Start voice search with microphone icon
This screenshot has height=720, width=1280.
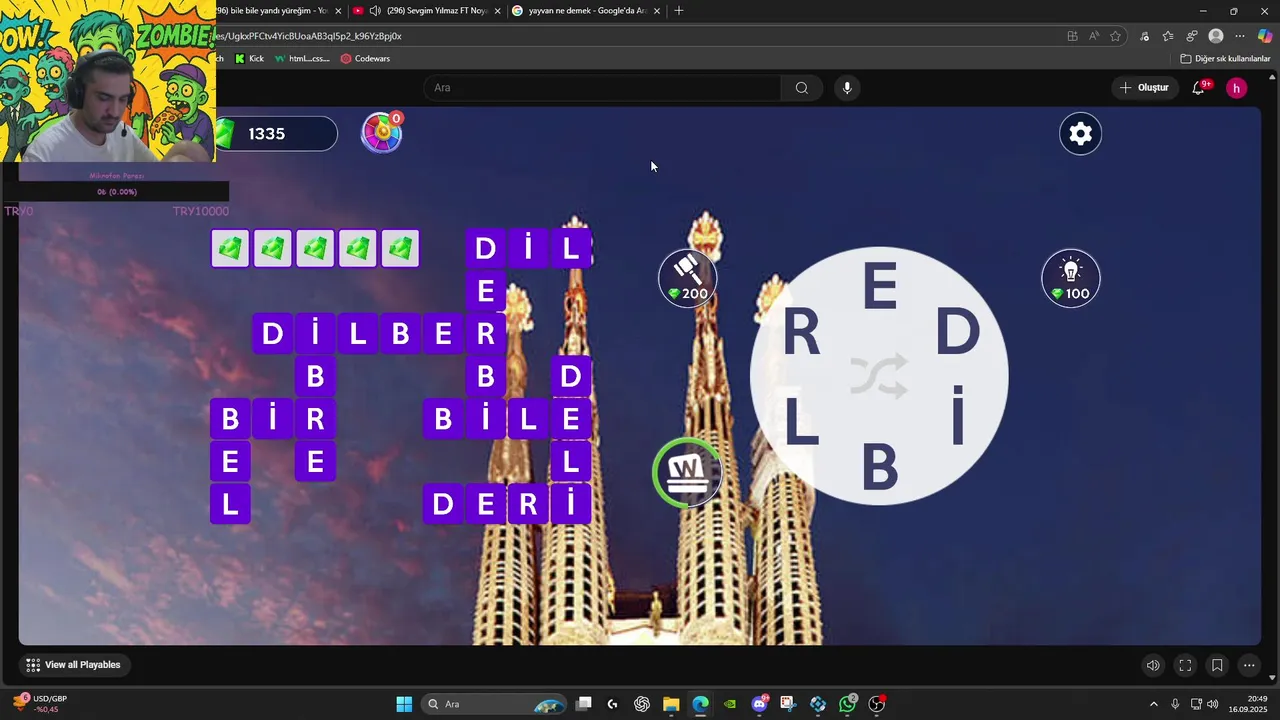[x=847, y=88]
